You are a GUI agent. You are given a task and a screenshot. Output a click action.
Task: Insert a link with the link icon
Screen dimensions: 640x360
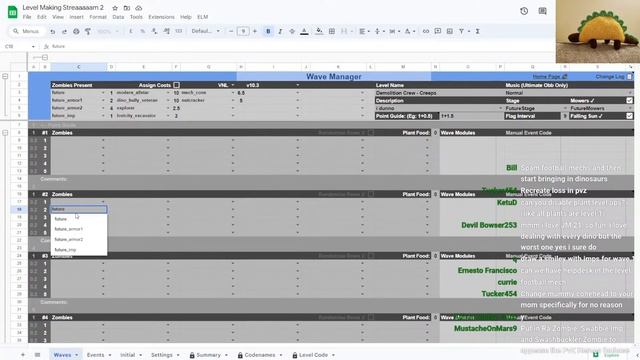coord(426,31)
